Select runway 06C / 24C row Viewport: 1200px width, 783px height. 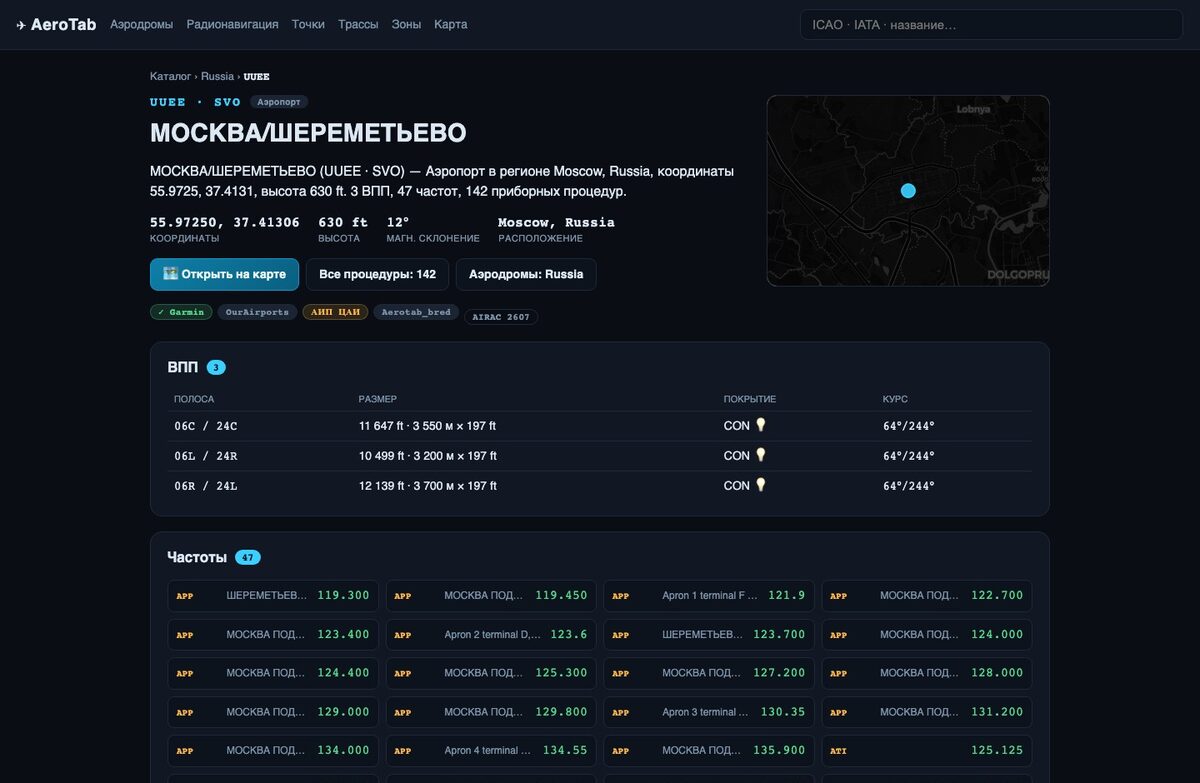(600, 426)
